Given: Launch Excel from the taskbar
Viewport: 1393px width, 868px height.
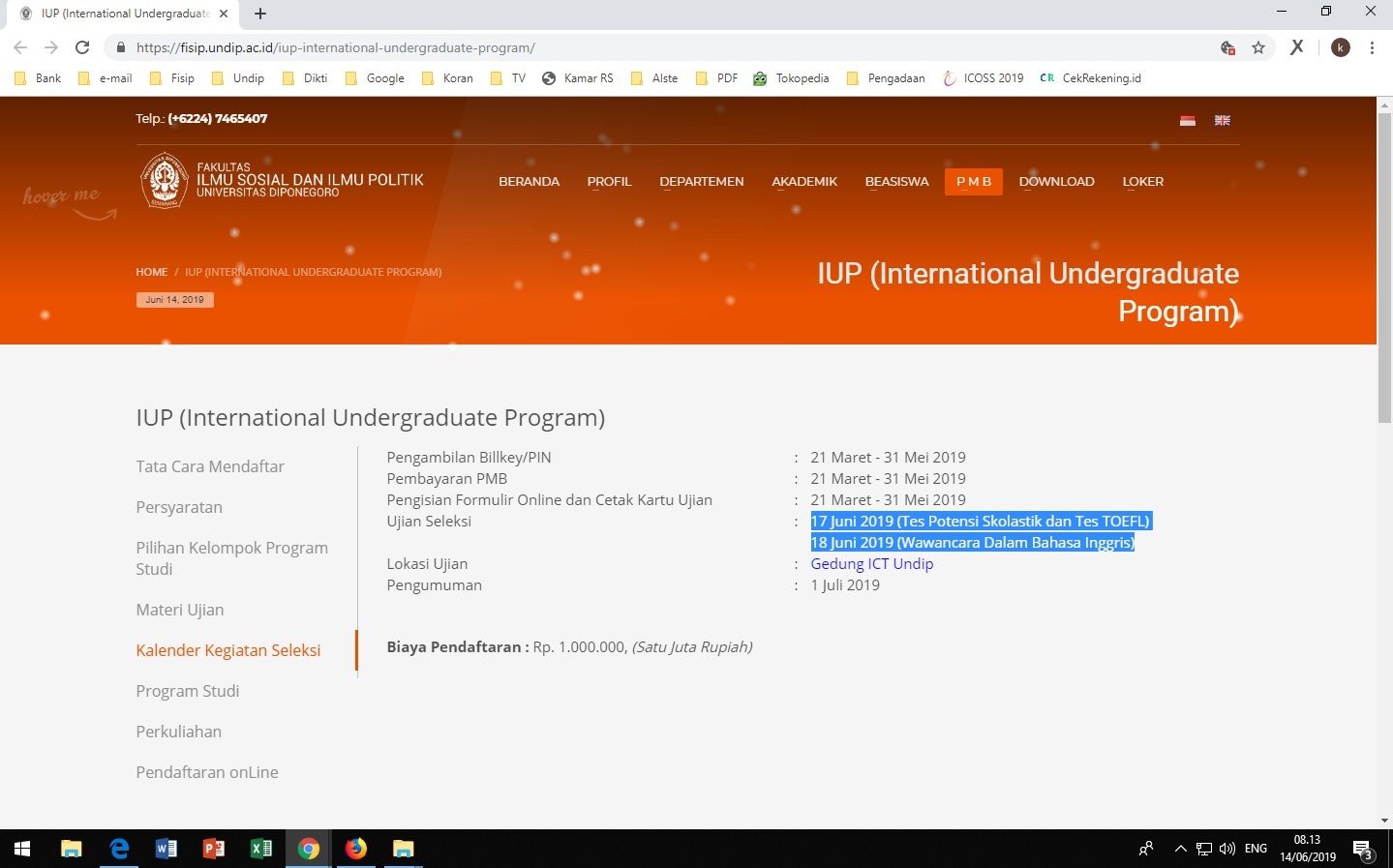Looking at the screenshot, I should coord(261,849).
